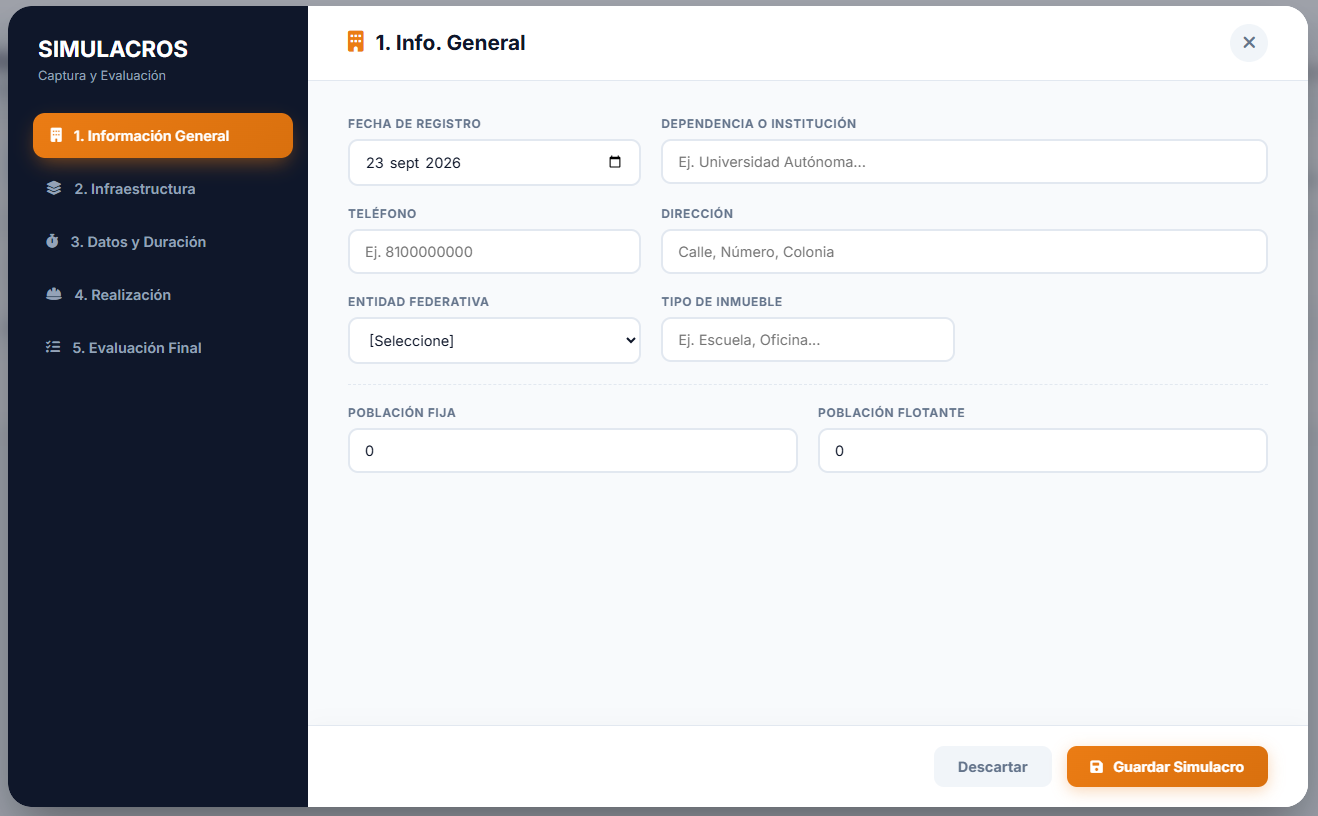
Task: Click the hard hat icon beside Realización
Action: pyautogui.click(x=54, y=295)
